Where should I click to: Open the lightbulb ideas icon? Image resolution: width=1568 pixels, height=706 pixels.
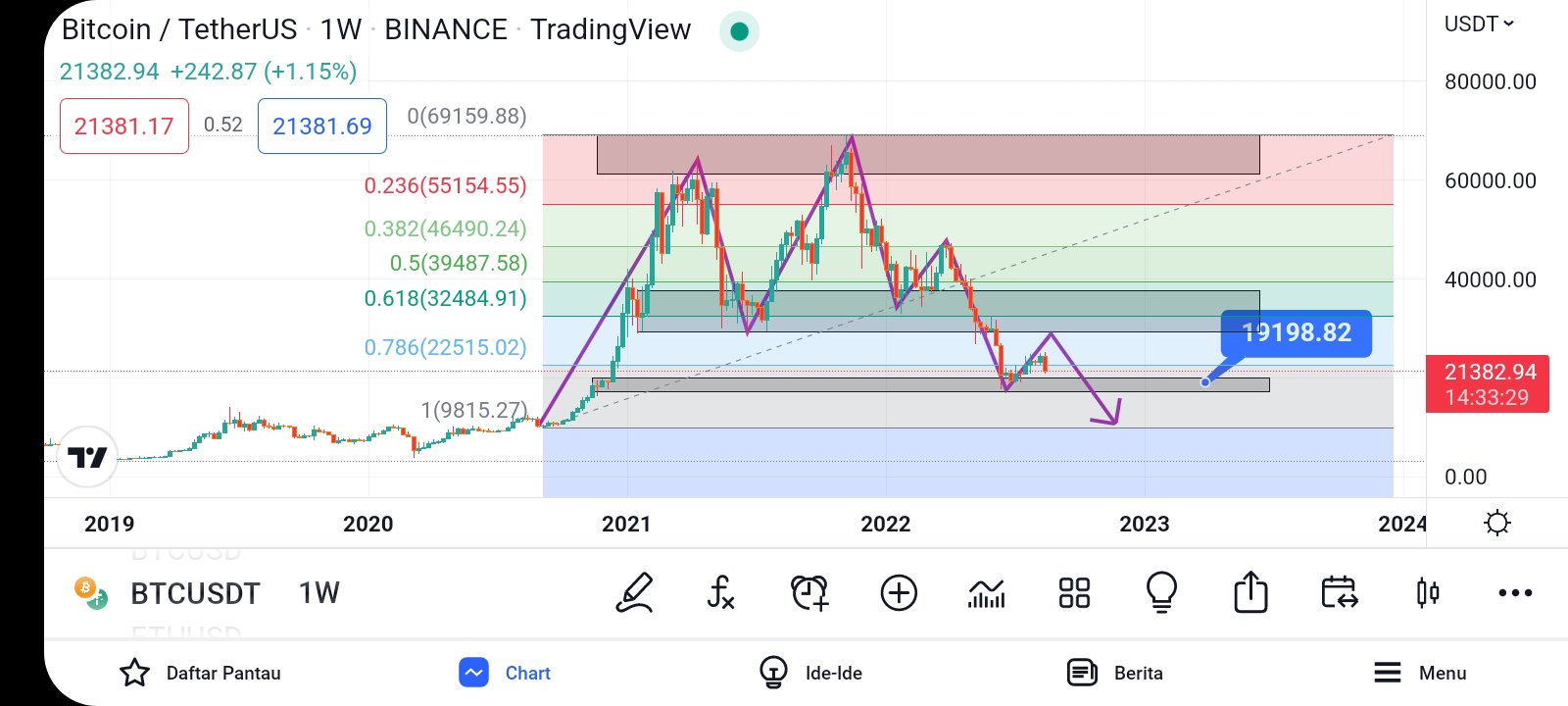pyautogui.click(x=1161, y=592)
